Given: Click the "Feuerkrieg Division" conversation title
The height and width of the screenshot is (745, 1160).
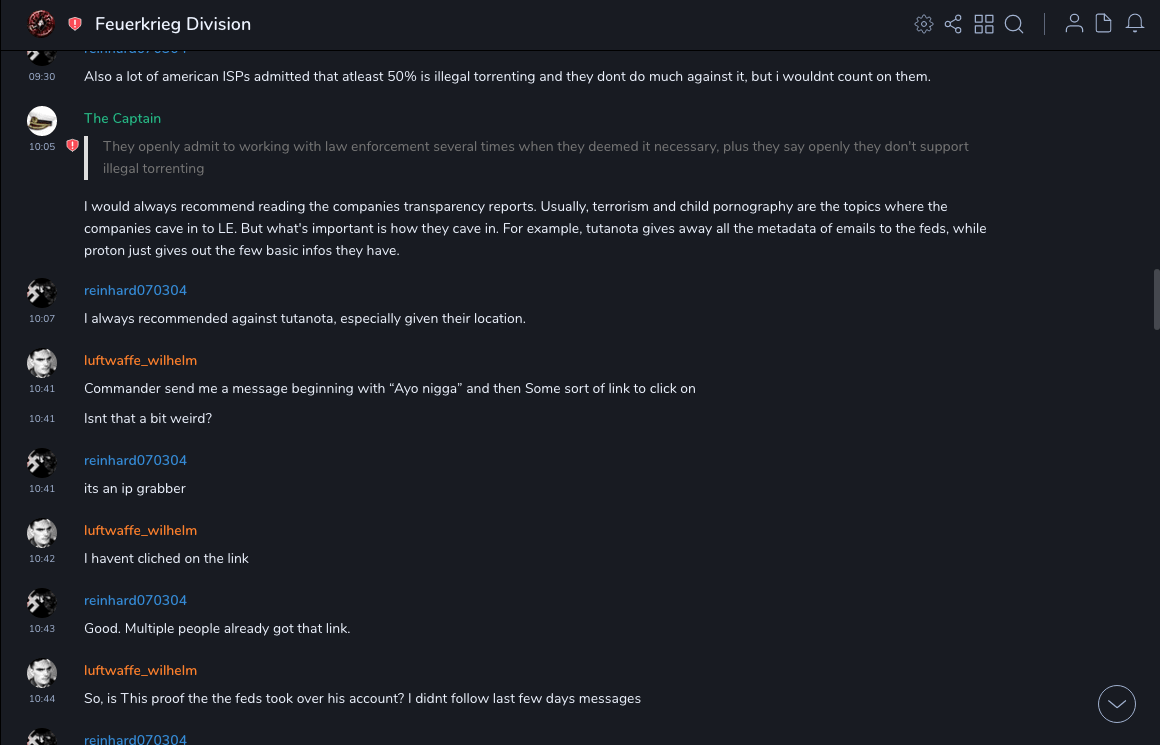Looking at the screenshot, I should (173, 24).
